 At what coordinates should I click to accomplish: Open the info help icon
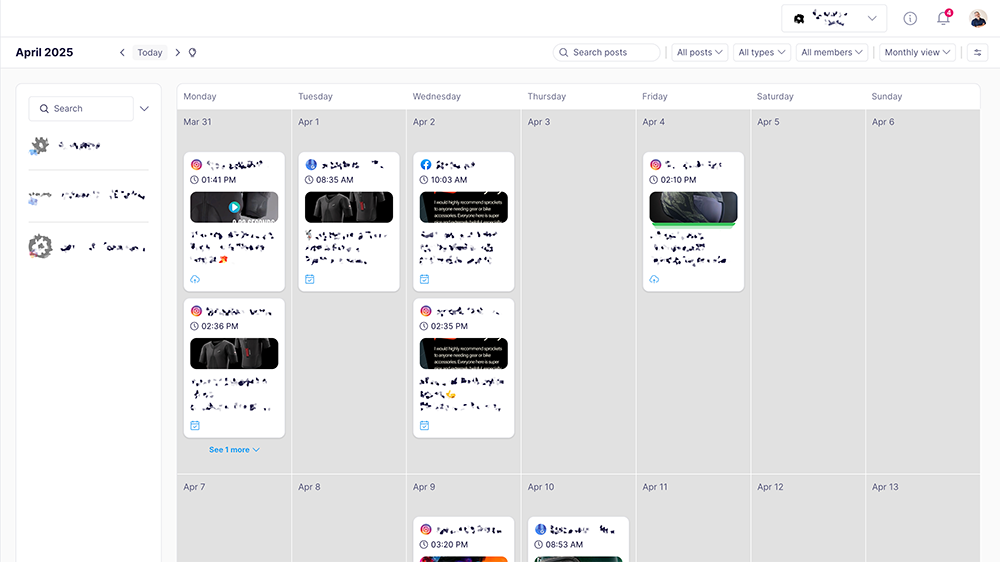pyautogui.click(x=910, y=18)
